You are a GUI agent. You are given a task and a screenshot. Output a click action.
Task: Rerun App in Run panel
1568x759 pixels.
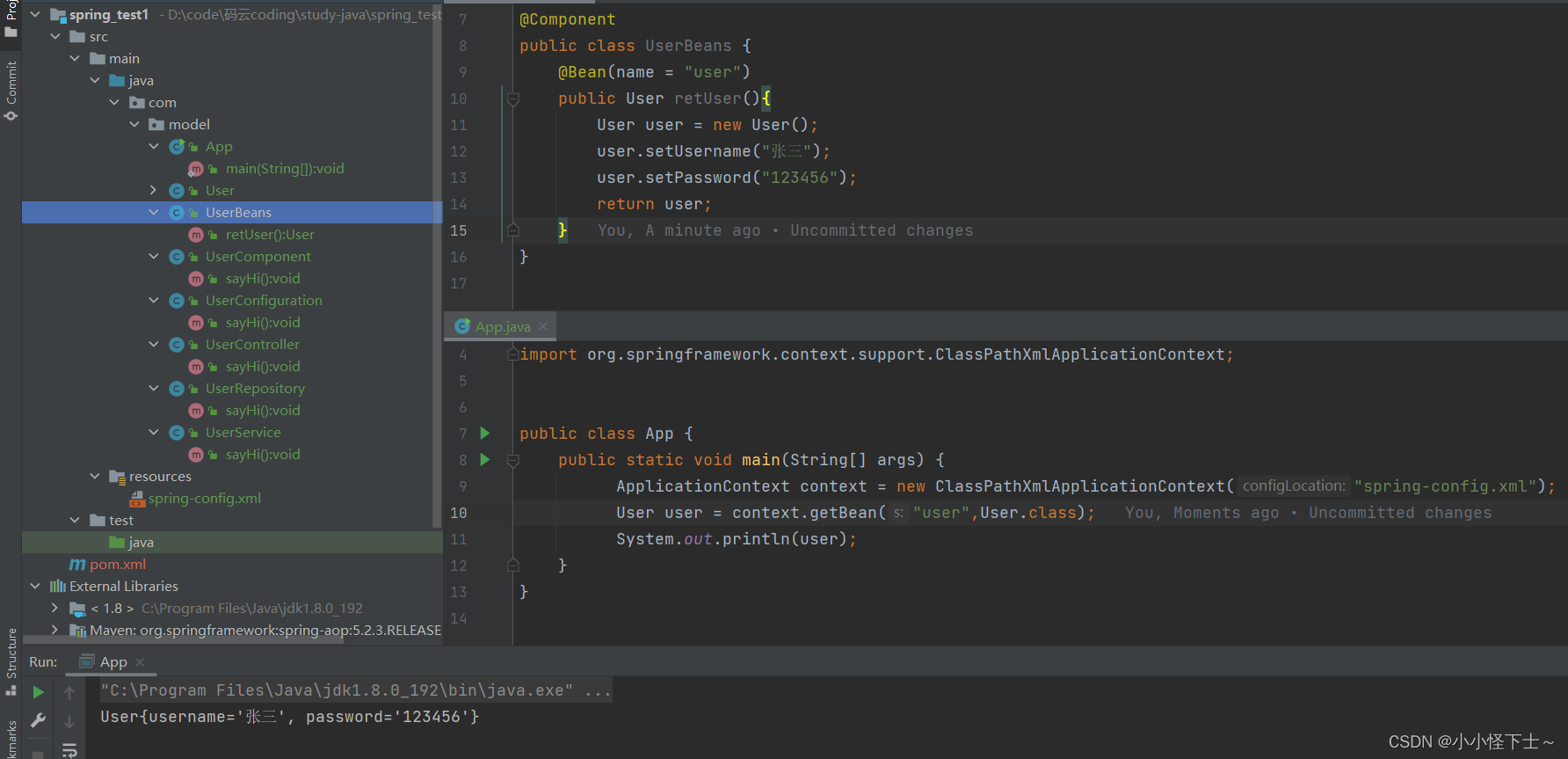coord(38,693)
